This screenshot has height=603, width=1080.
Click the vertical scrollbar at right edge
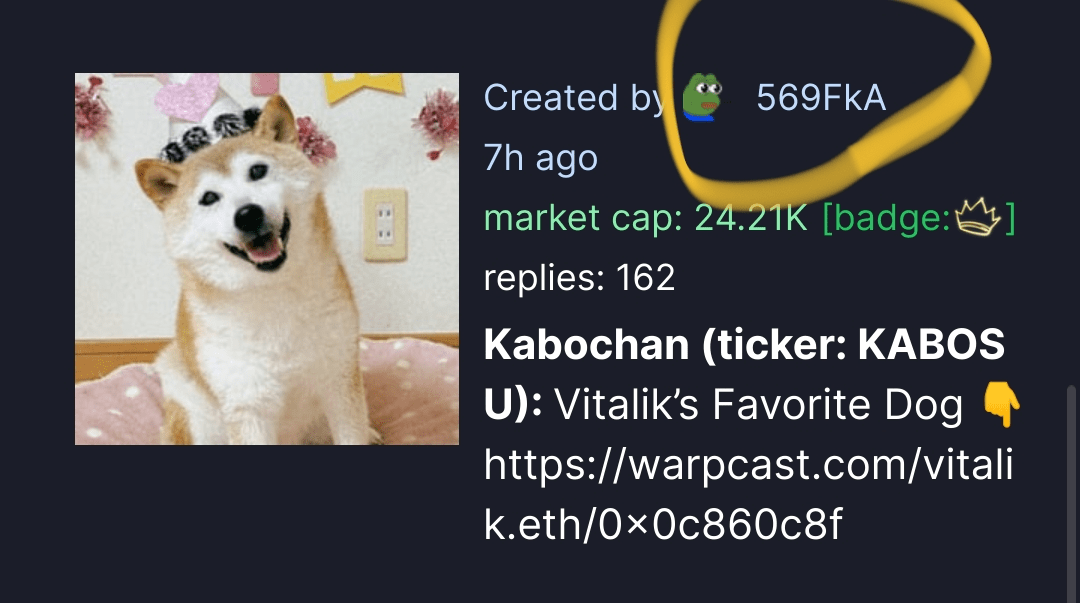click(x=1072, y=492)
